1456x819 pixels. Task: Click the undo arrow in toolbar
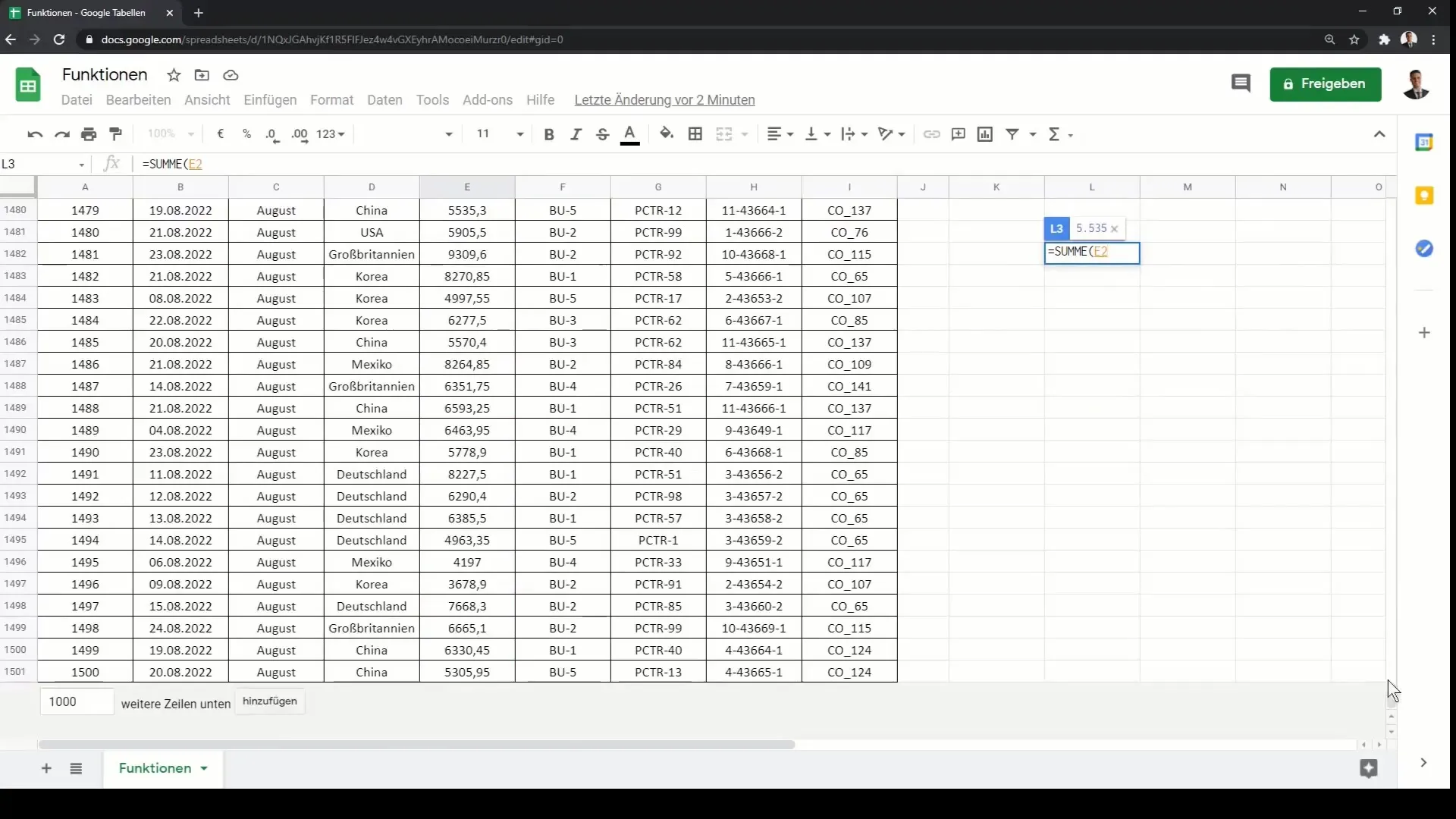pos(35,134)
